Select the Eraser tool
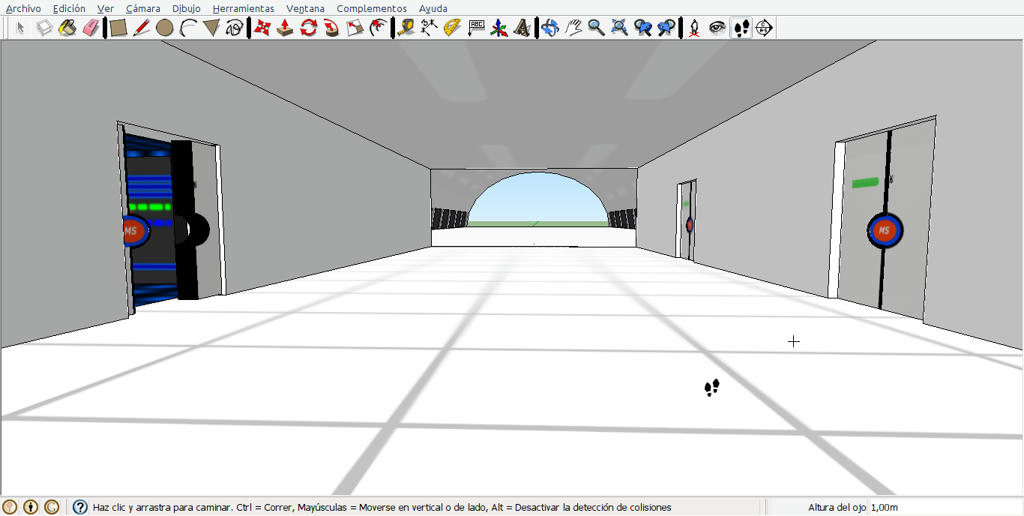This screenshot has width=1024, height=516. [91, 28]
